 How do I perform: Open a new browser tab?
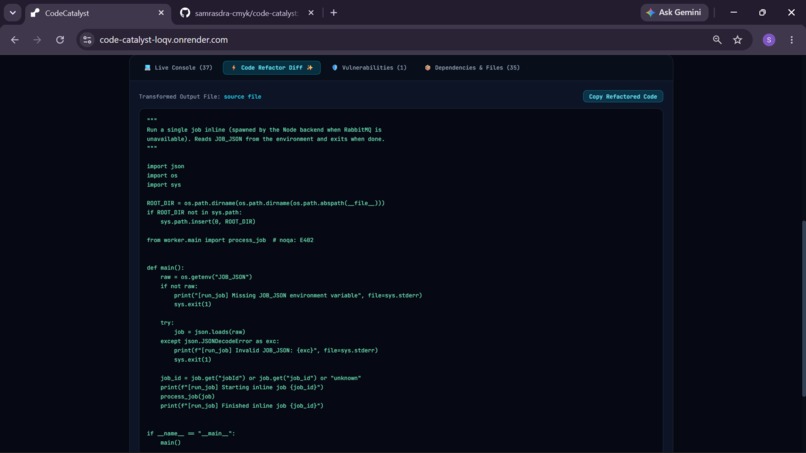334,13
